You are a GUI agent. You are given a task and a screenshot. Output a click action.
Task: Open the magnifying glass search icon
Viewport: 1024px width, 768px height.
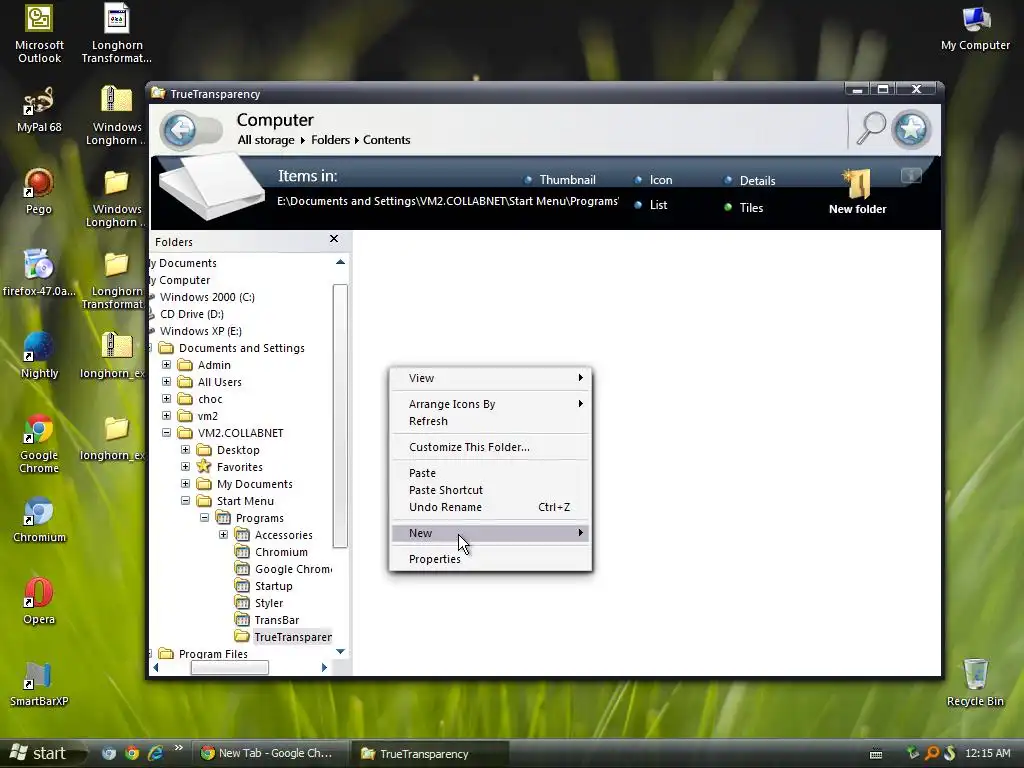(871, 128)
